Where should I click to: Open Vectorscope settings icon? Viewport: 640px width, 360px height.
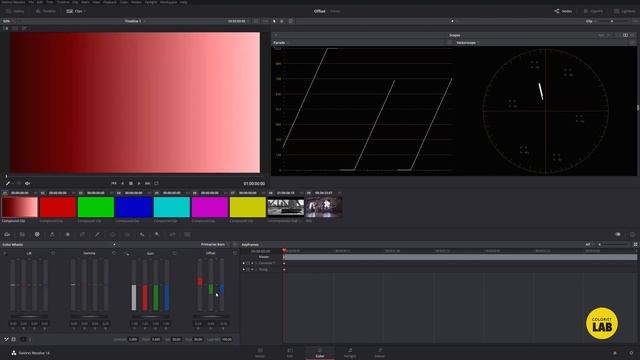632,42
